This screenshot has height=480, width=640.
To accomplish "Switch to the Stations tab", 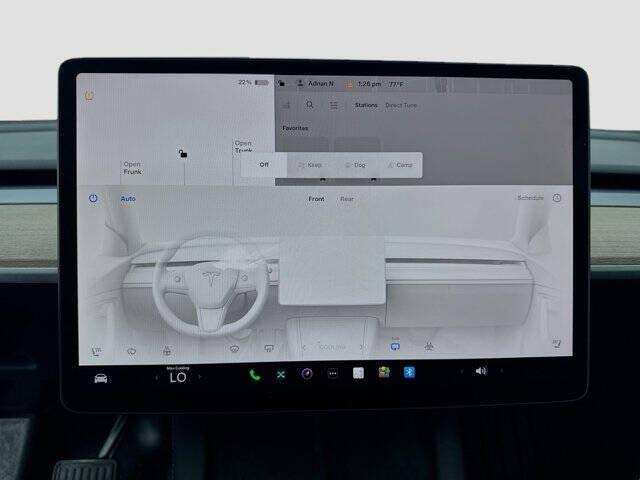I will point(366,105).
